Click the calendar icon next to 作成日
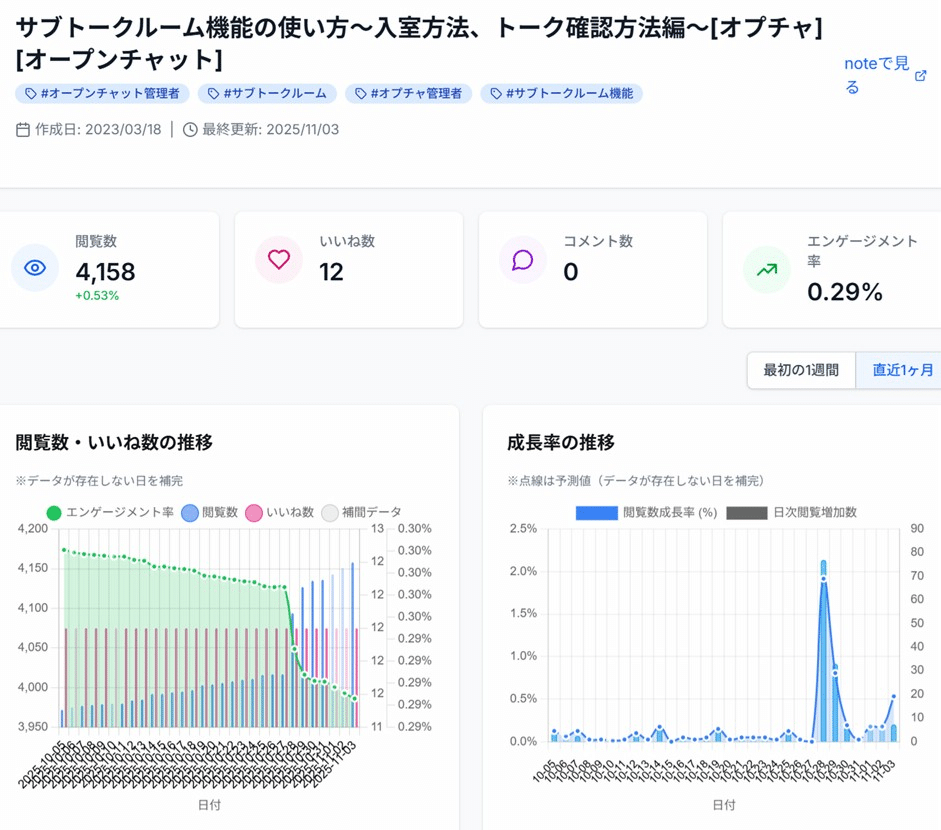941x830 pixels. click(23, 130)
